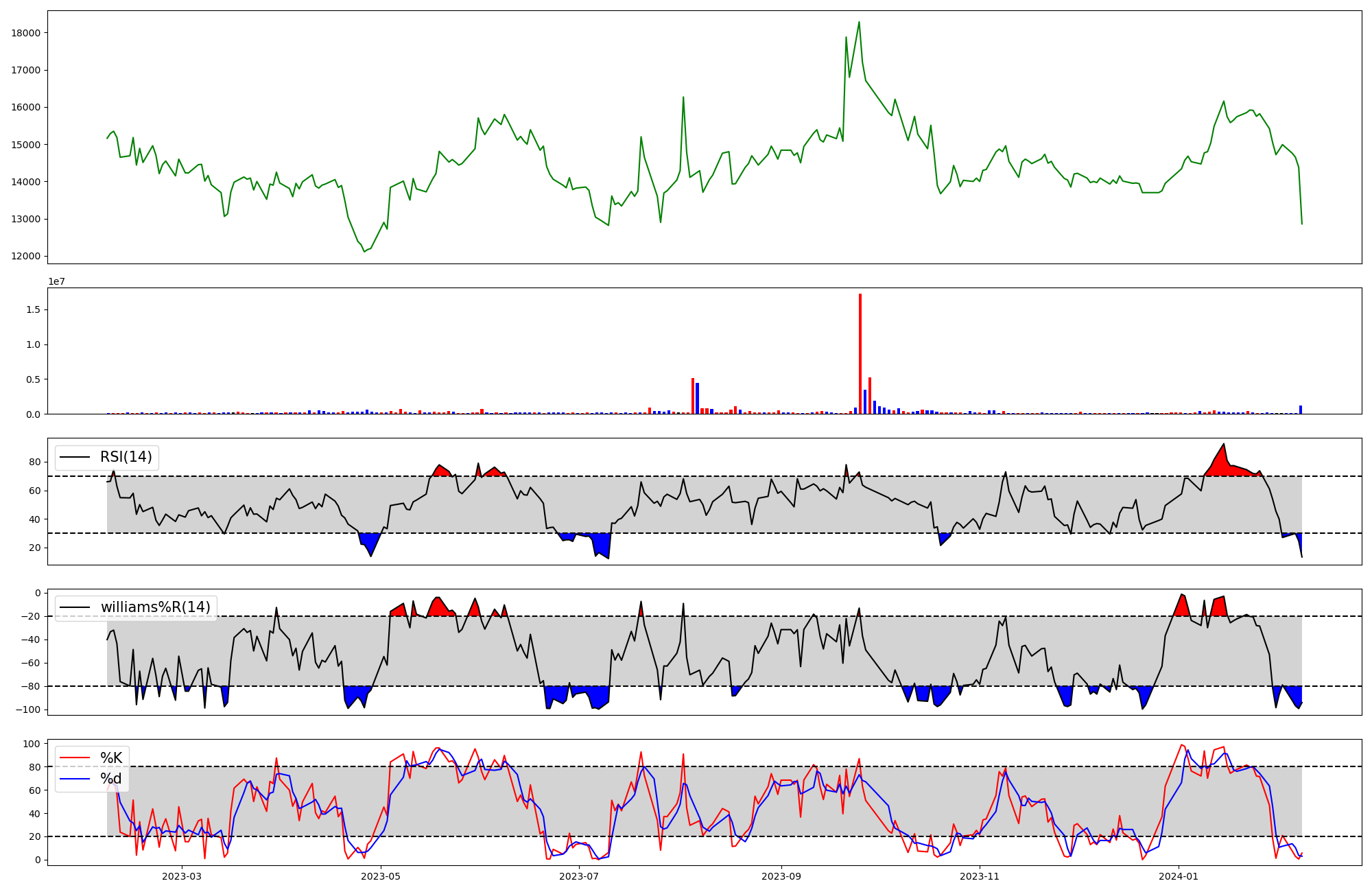
Task: Click the 12000 price axis label
Action: click(26, 257)
